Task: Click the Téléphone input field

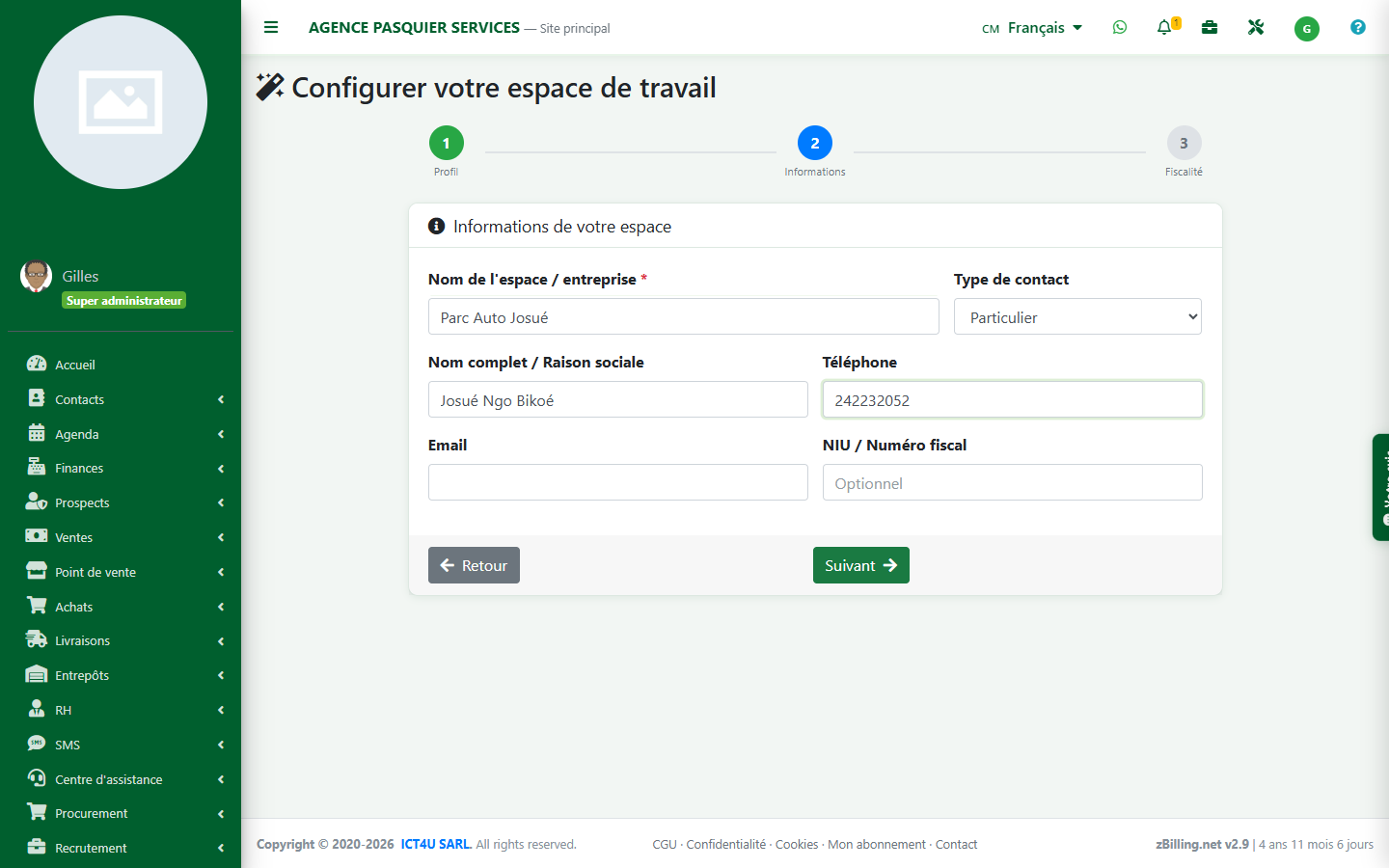Action: coord(1013,399)
